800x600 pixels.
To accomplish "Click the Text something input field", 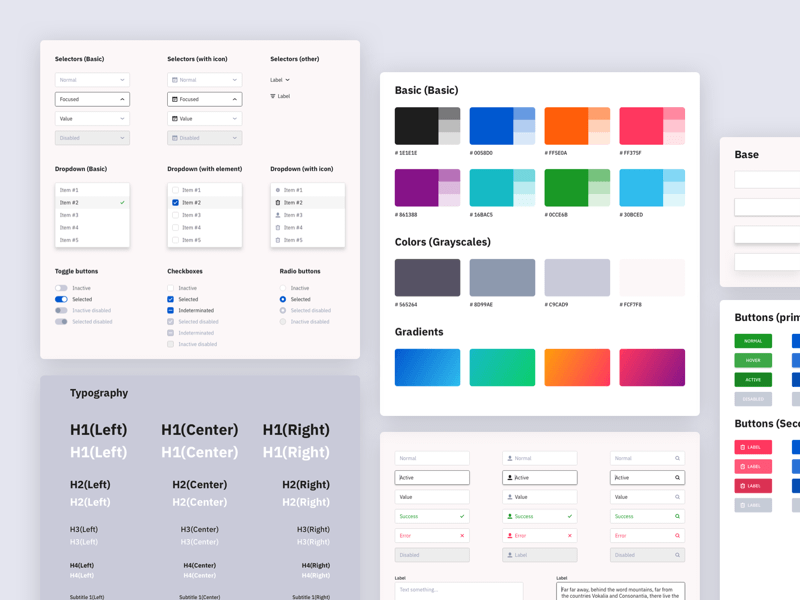I will pos(460,590).
